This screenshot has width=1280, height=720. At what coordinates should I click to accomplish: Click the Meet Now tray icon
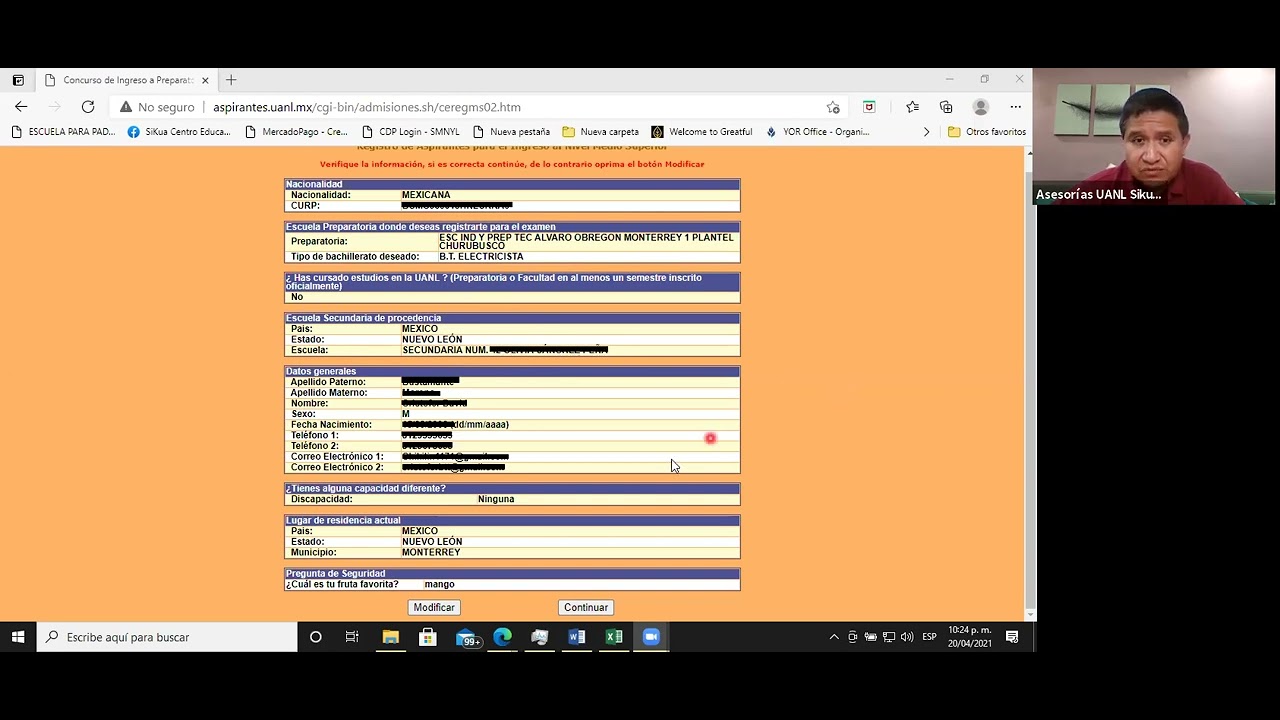tap(852, 637)
